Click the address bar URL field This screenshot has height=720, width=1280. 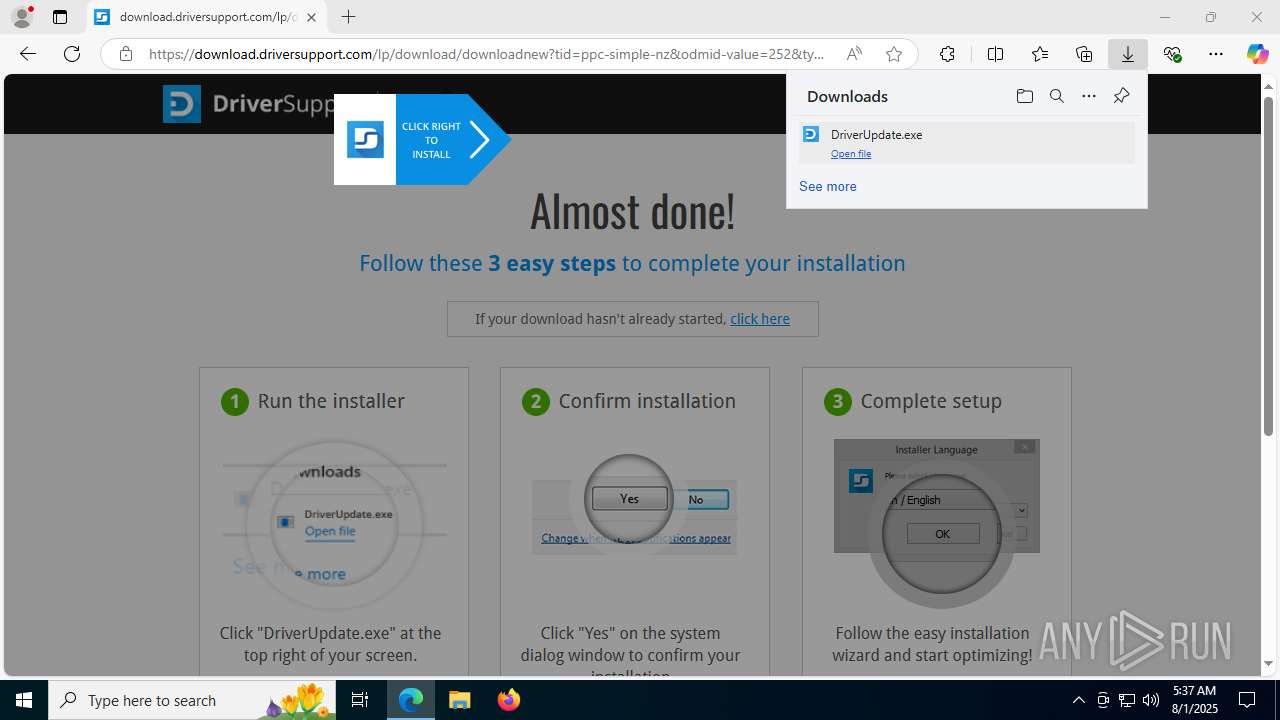pyautogui.click(x=487, y=54)
